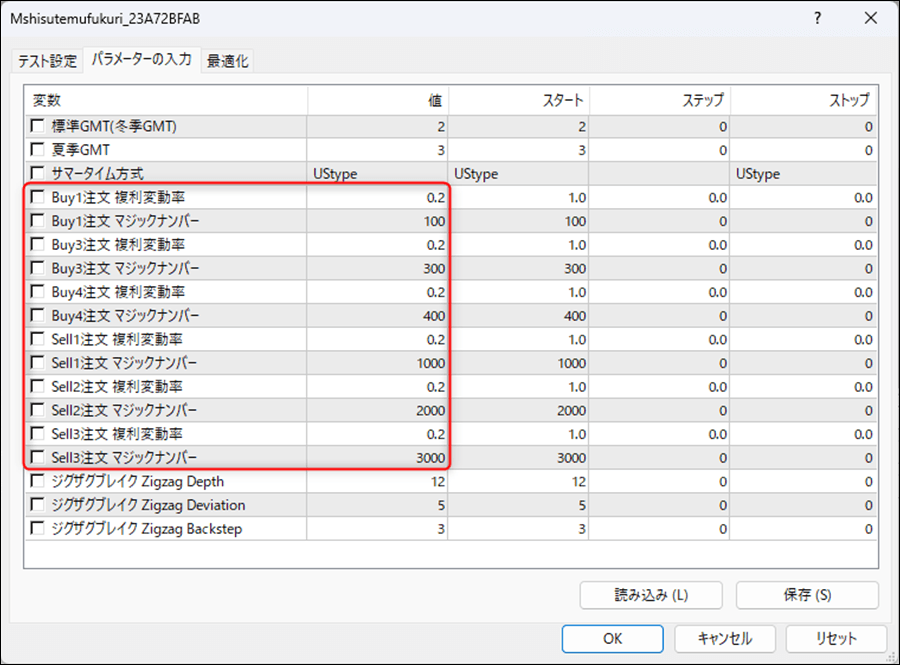
Task: Open the サマータイム方式 stop UStype field
Action: [803, 174]
